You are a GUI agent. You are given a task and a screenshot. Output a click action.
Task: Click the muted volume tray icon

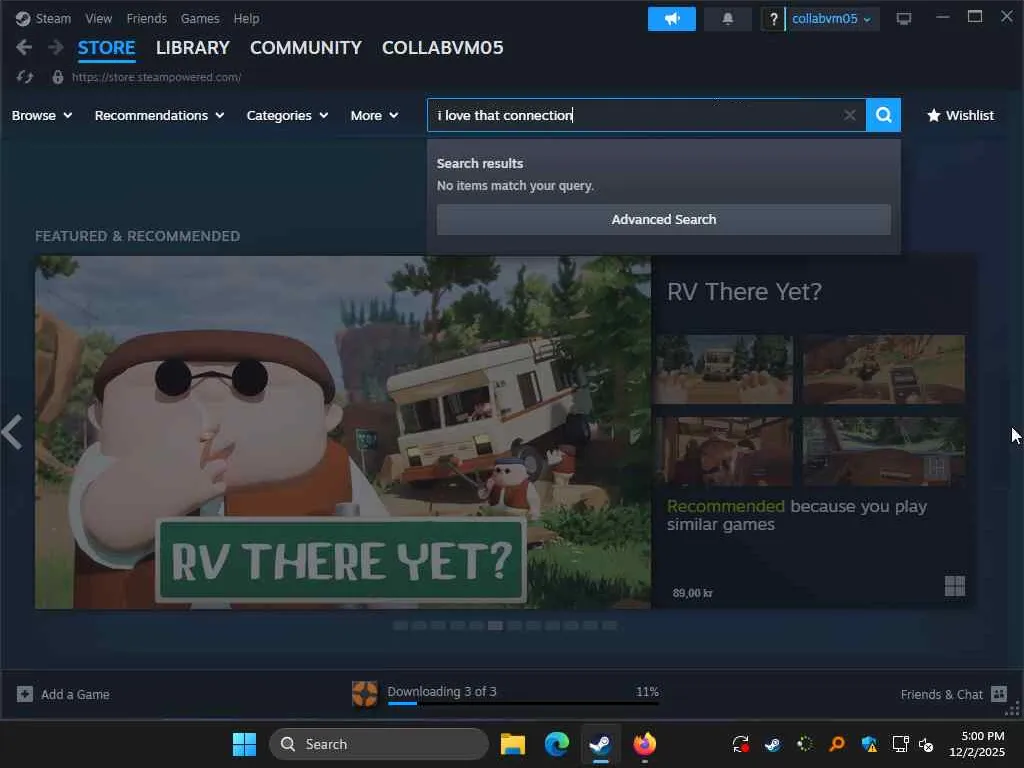(x=926, y=744)
